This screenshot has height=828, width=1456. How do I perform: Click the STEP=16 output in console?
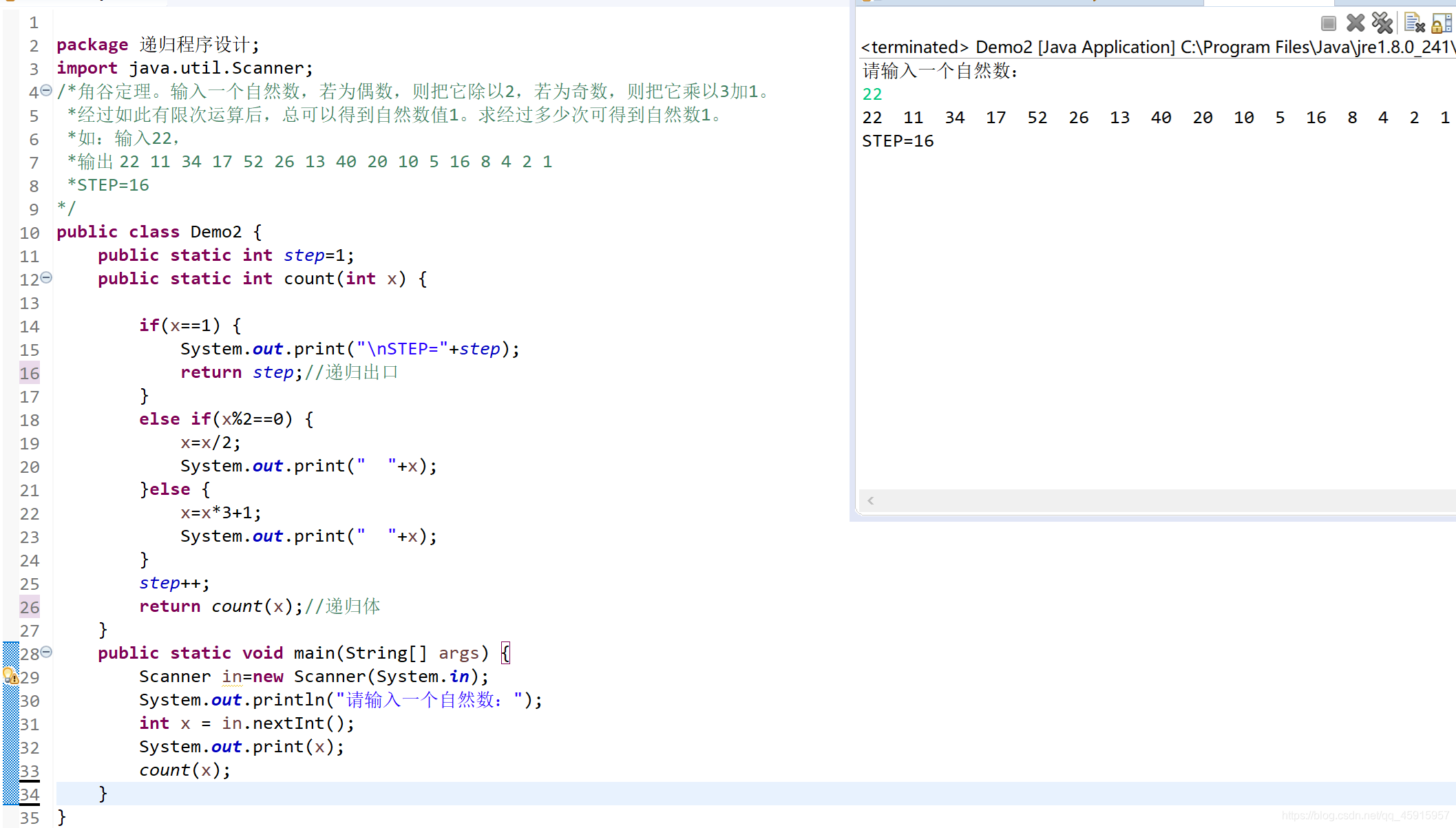898,141
